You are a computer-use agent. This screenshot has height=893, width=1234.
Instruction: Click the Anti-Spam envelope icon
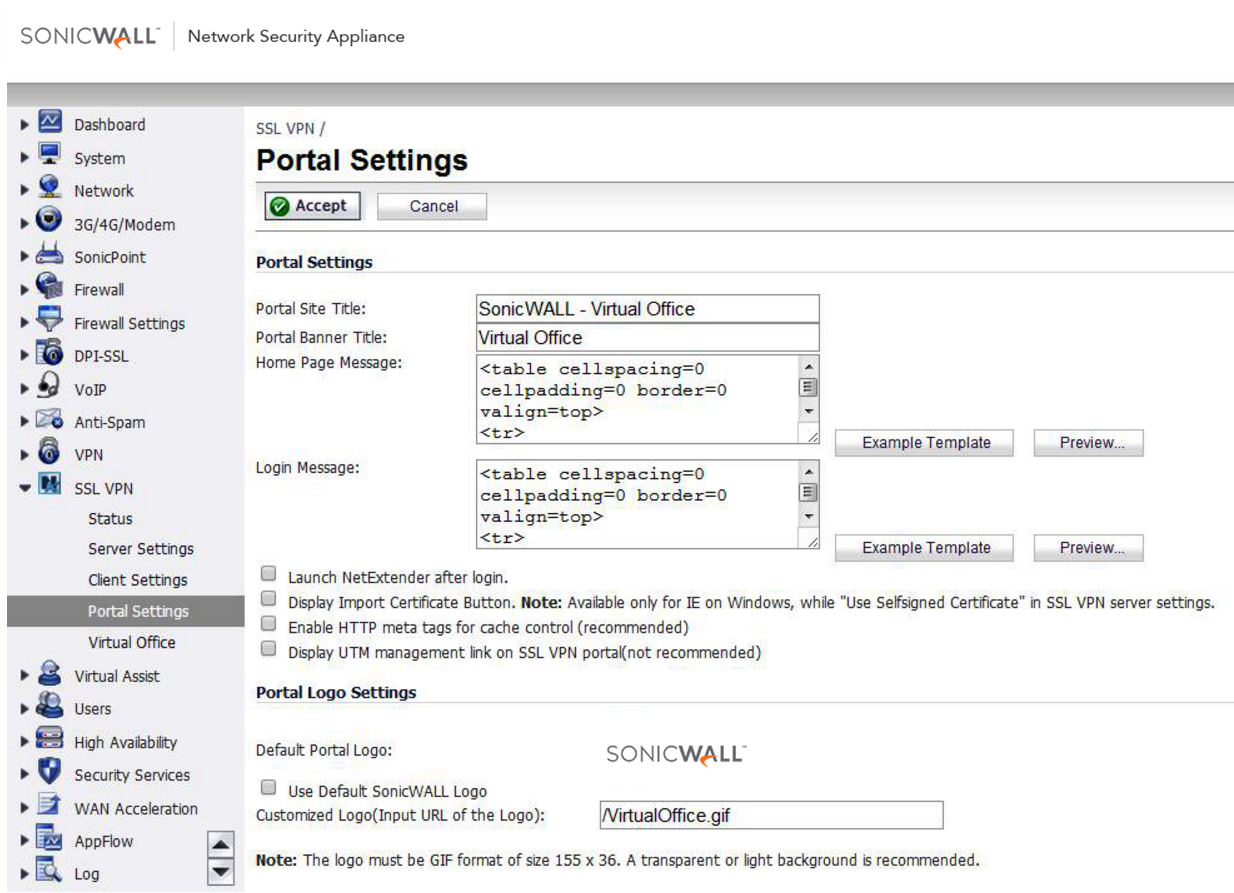click(x=50, y=421)
